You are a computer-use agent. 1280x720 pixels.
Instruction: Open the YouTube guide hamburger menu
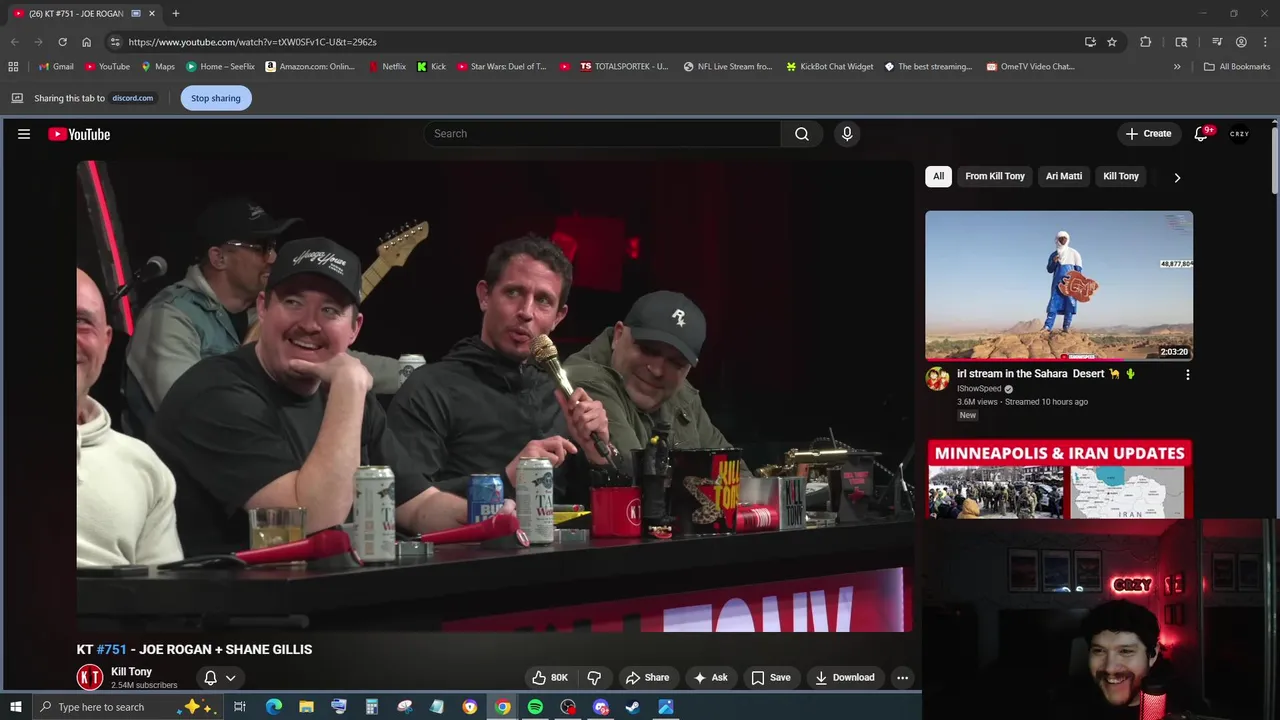coord(24,134)
